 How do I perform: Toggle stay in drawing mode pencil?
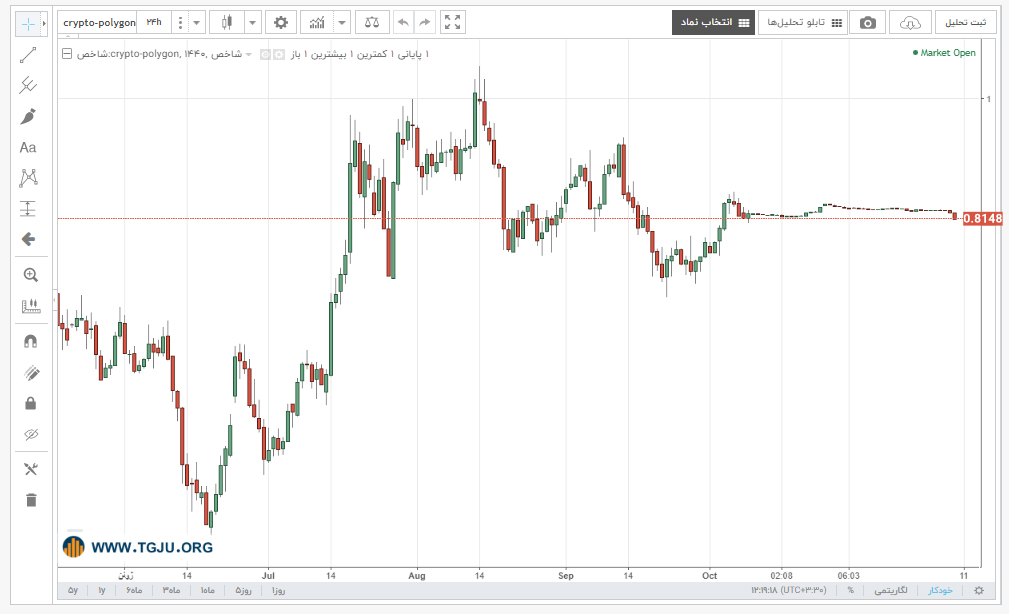pos(30,373)
